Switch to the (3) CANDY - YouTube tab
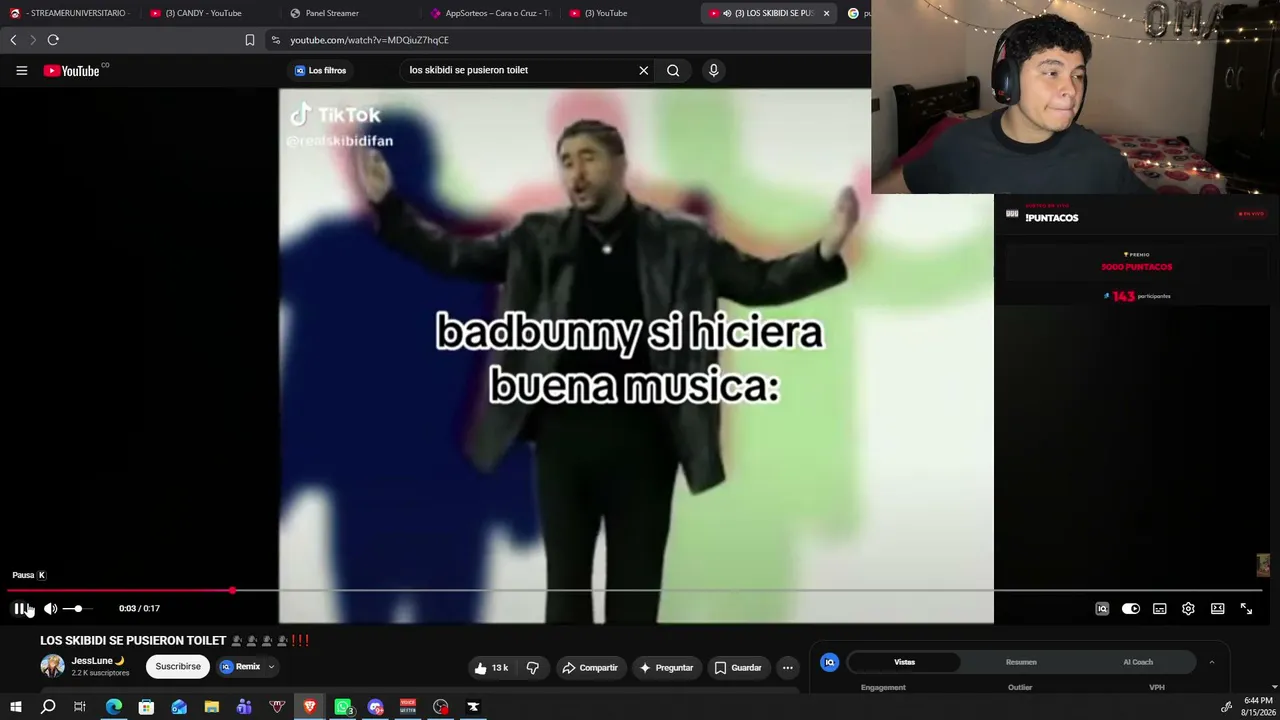 (203, 13)
